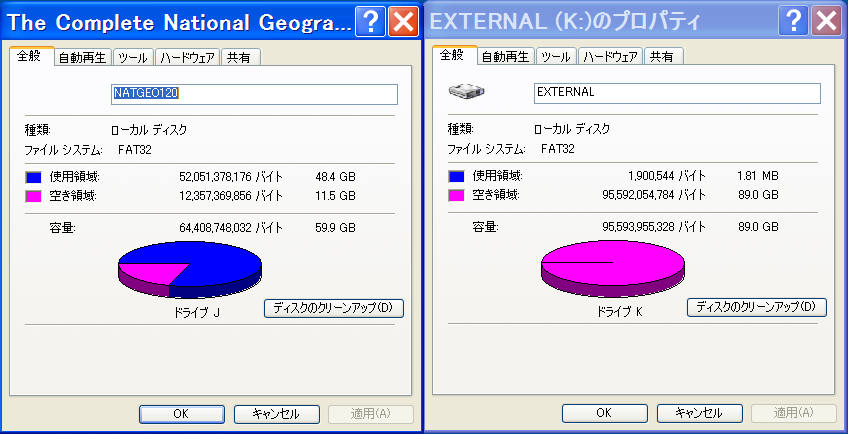
Task: Close the EXTERNAL (K:) properties window
Action: 826,22
